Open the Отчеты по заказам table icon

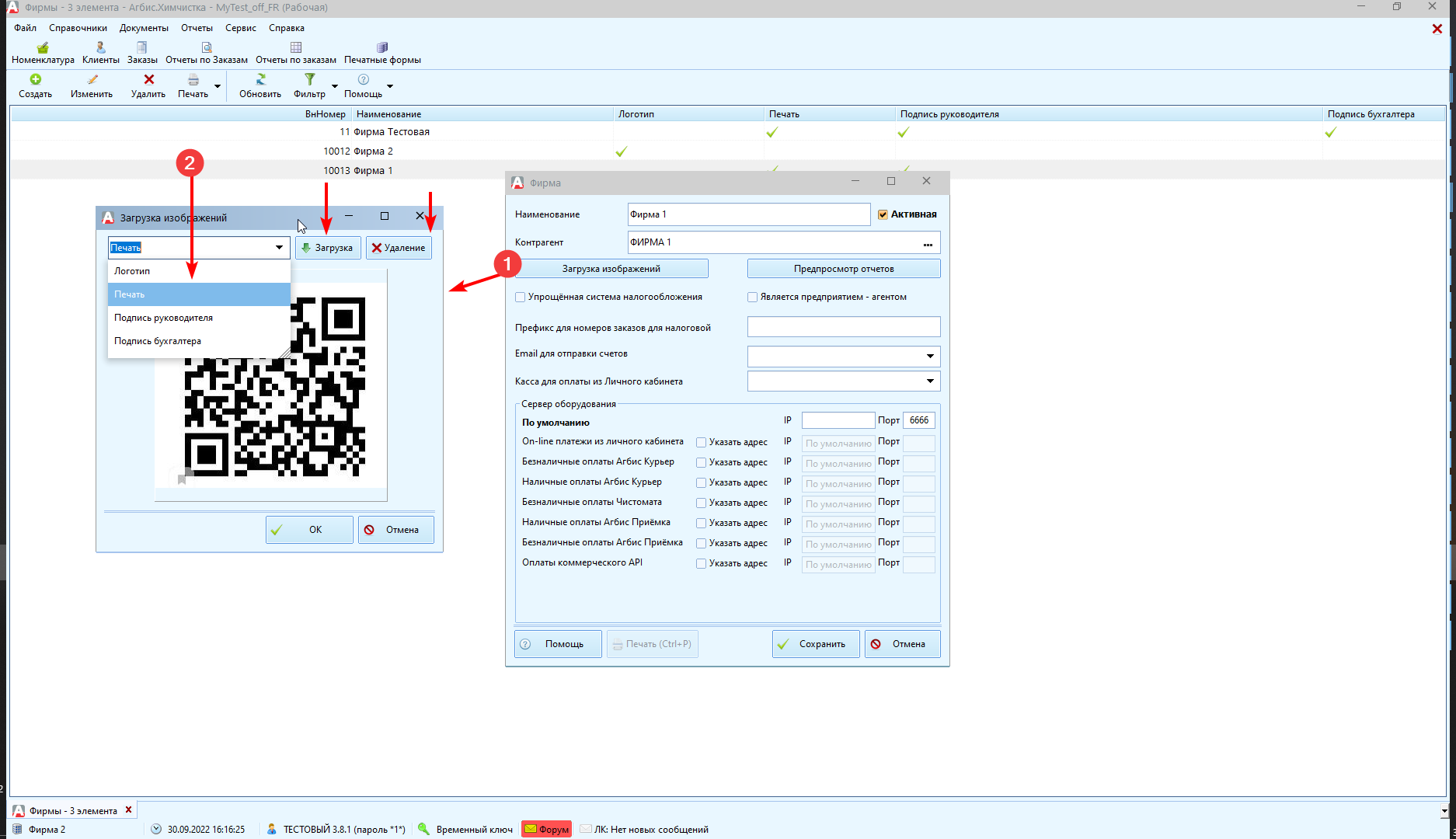(296, 47)
